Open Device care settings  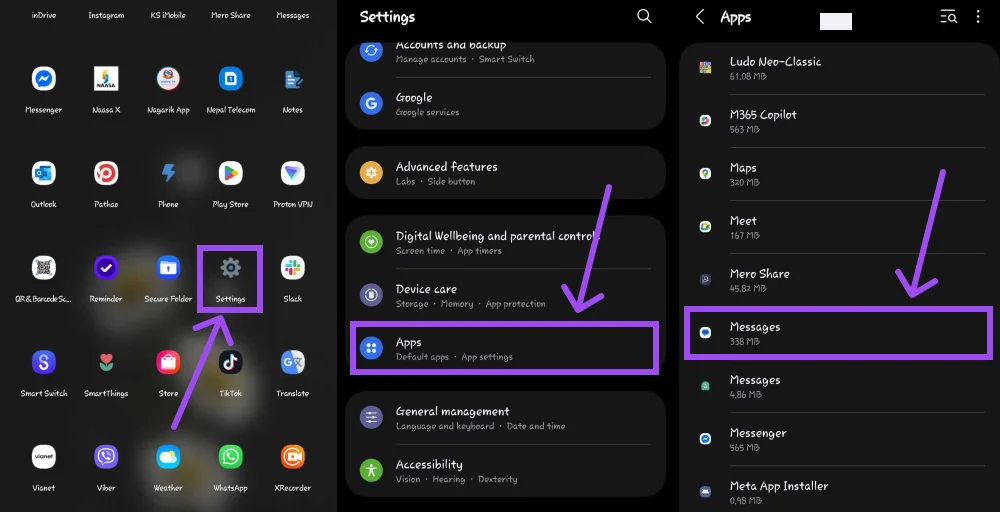(x=505, y=295)
